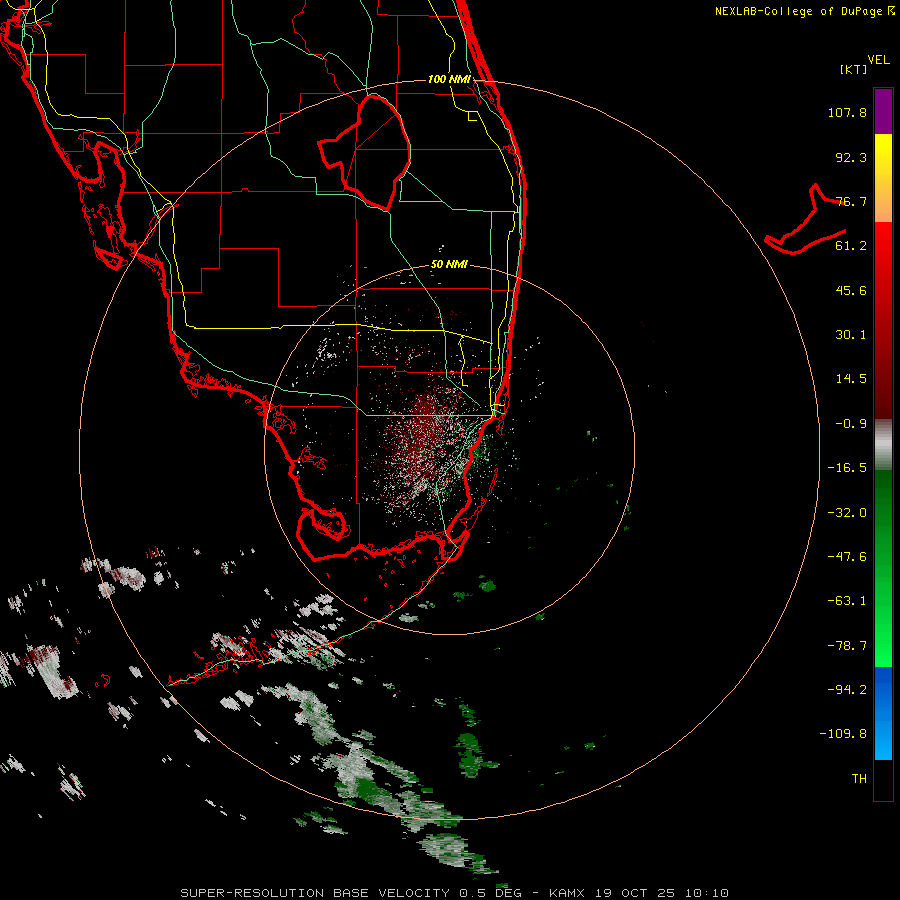The image size is (900, 900).
Task: Click the Lake Okeechobee outline on the map
Action: click(x=364, y=153)
